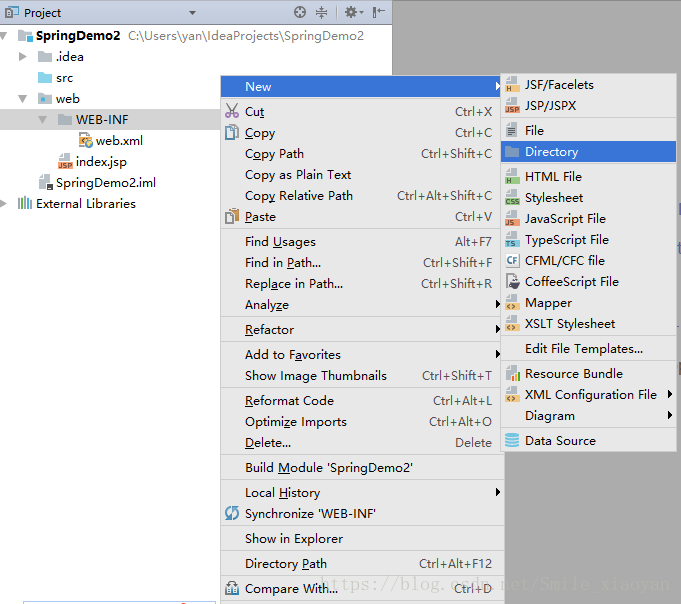Click the Compare With icon
The width and height of the screenshot is (681, 604).
click(232, 588)
